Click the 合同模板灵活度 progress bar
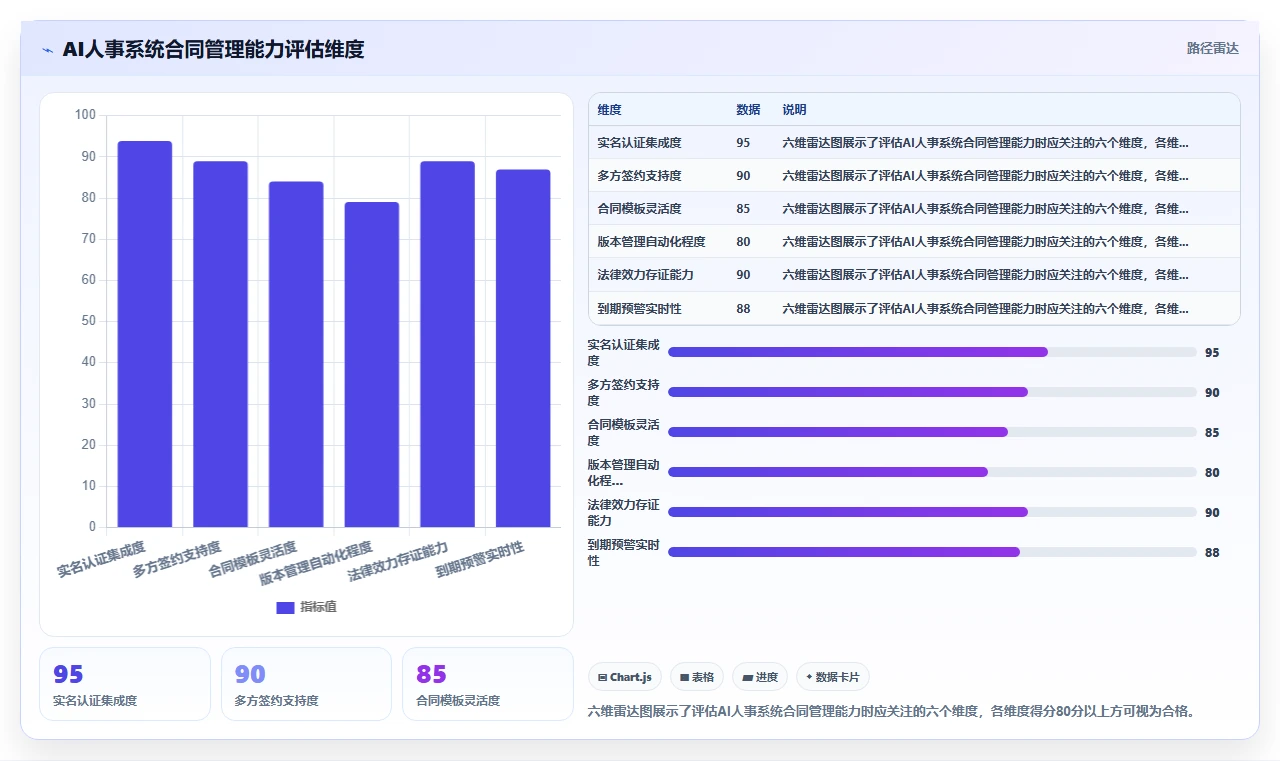 coord(932,432)
